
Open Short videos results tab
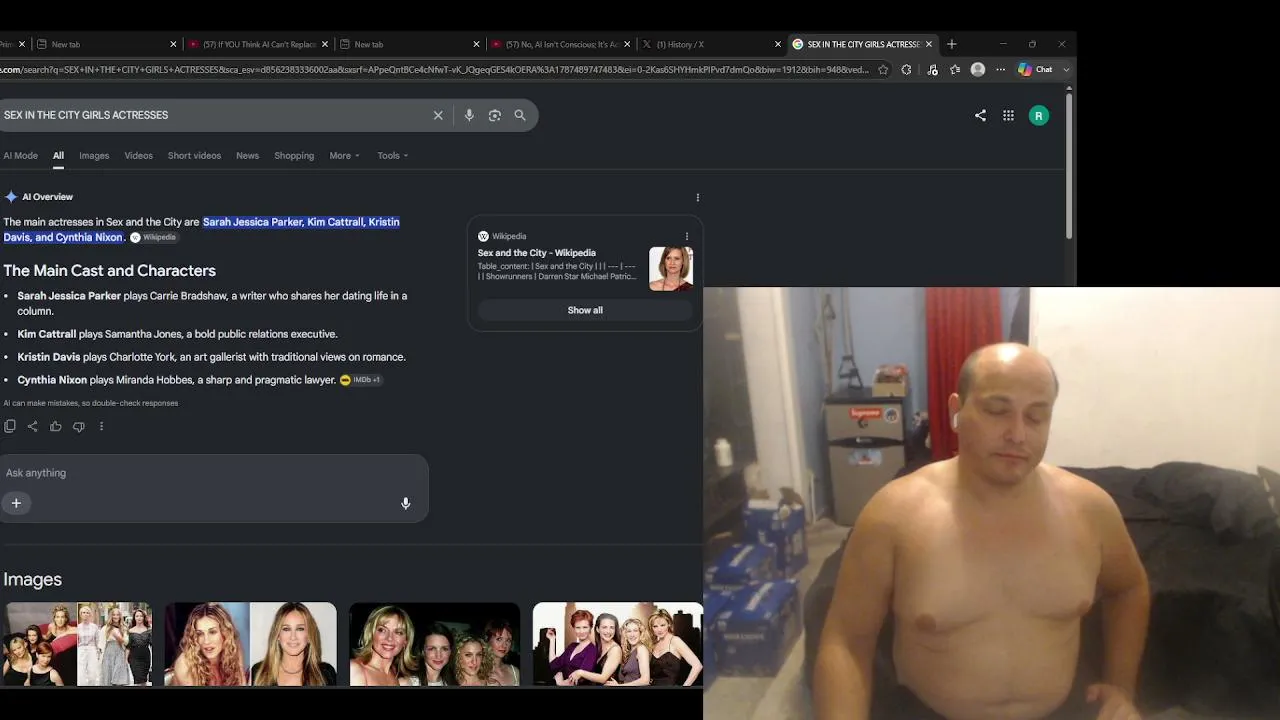[194, 156]
